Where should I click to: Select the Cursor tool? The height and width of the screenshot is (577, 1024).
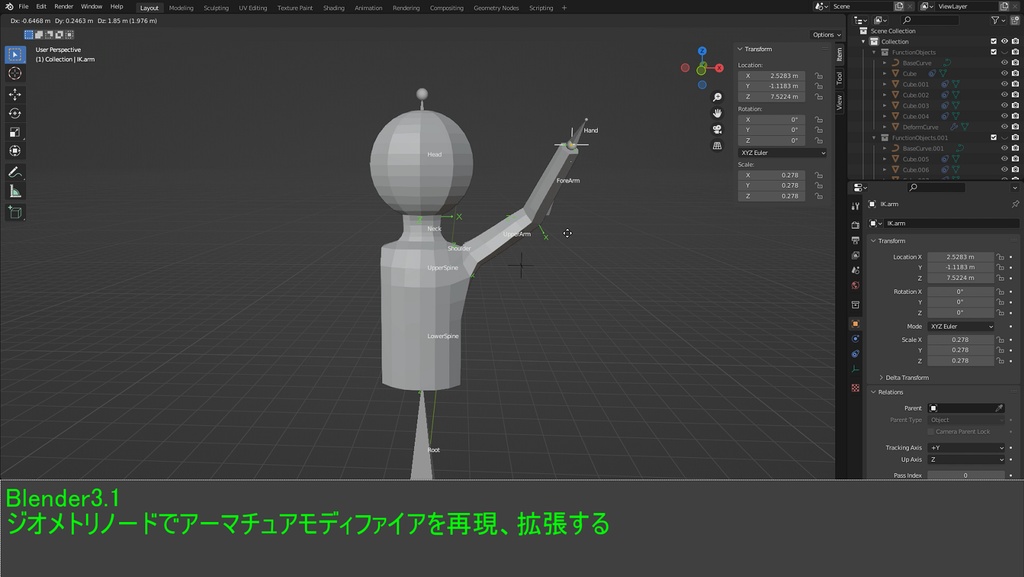point(15,74)
